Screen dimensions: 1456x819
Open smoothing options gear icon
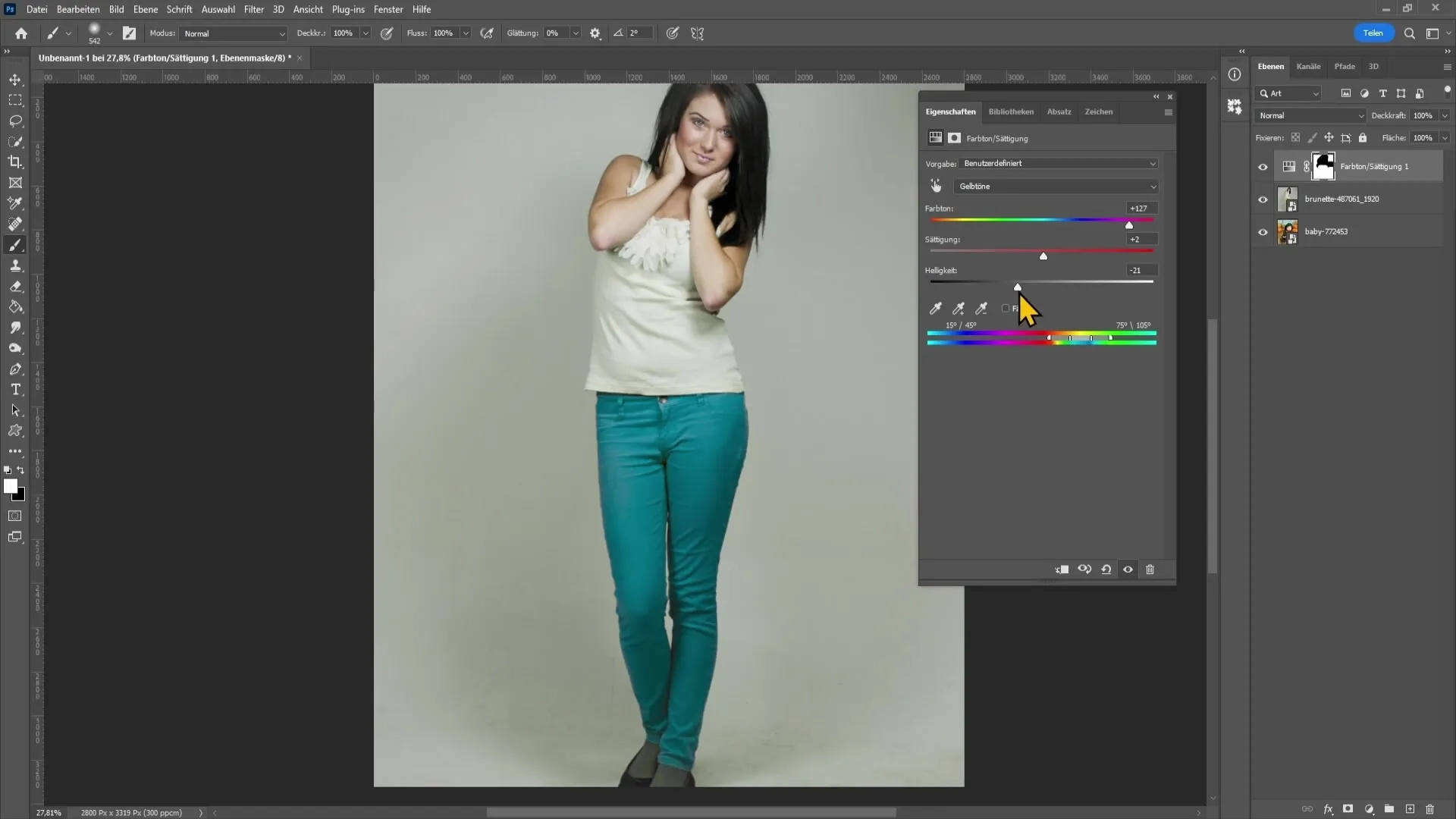(x=595, y=33)
